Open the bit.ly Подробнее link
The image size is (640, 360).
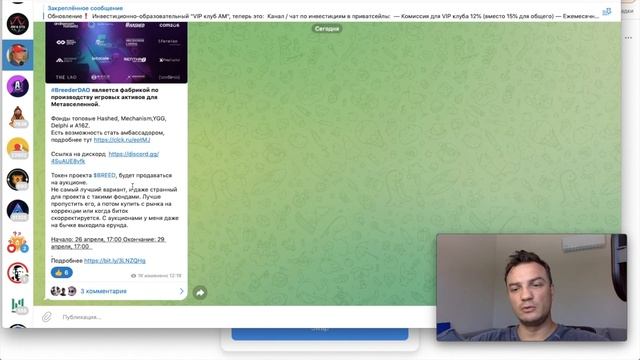click(x=115, y=260)
